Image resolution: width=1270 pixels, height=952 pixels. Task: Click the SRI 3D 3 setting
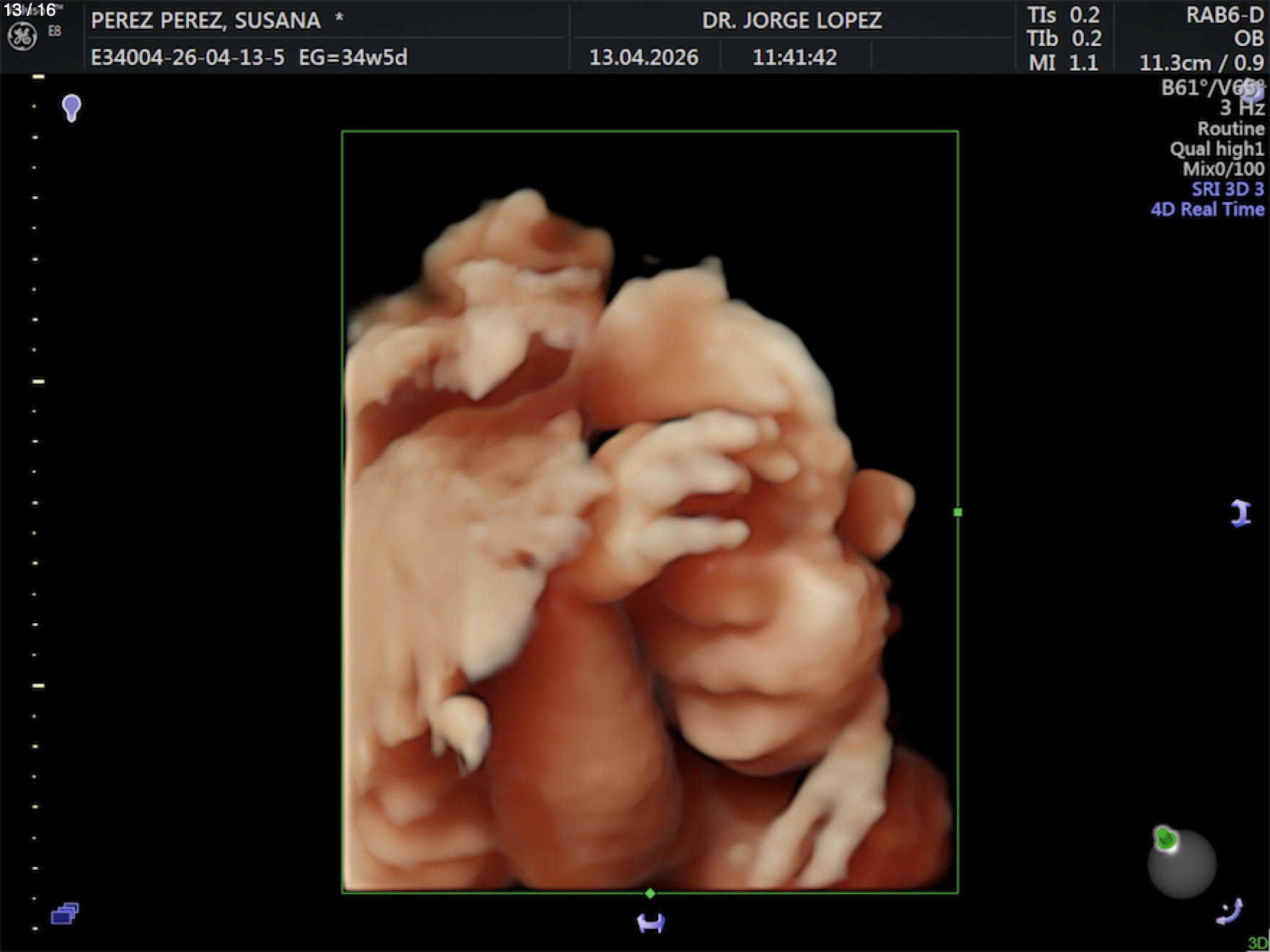click(x=1227, y=189)
